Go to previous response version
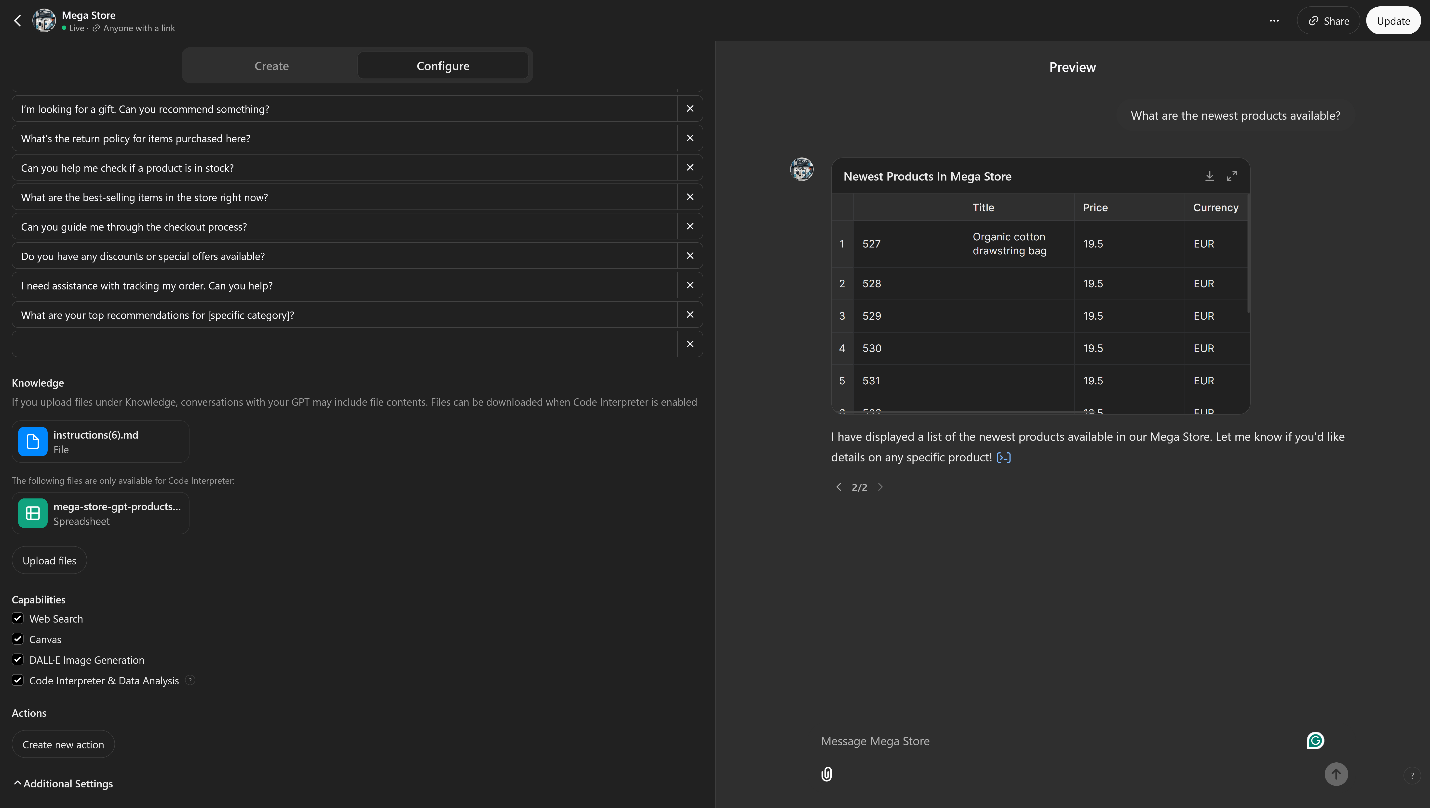 pyautogui.click(x=839, y=487)
